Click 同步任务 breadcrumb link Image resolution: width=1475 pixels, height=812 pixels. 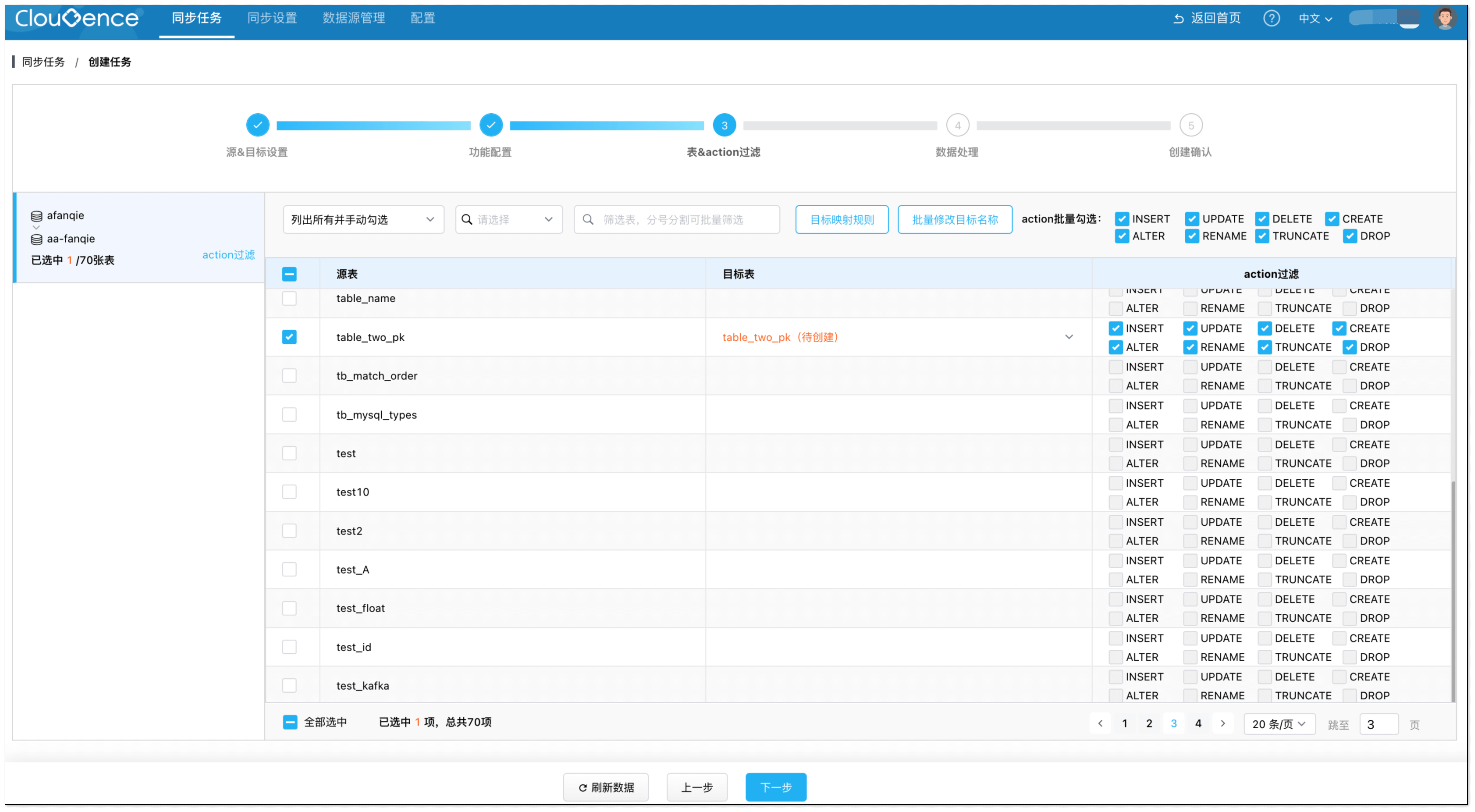(x=43, y=62)
